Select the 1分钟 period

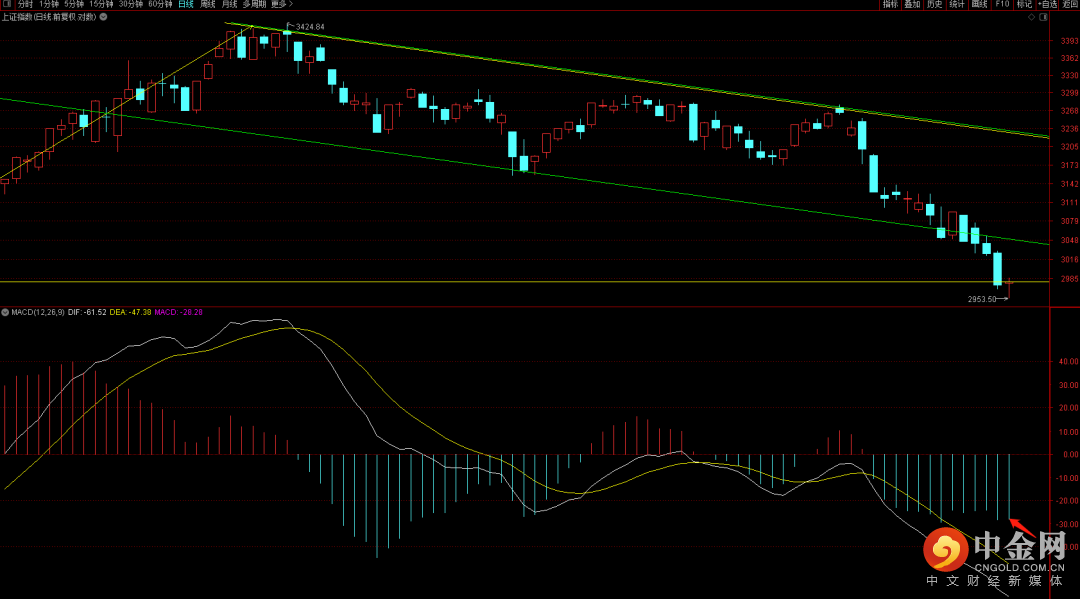coord(49,4)
